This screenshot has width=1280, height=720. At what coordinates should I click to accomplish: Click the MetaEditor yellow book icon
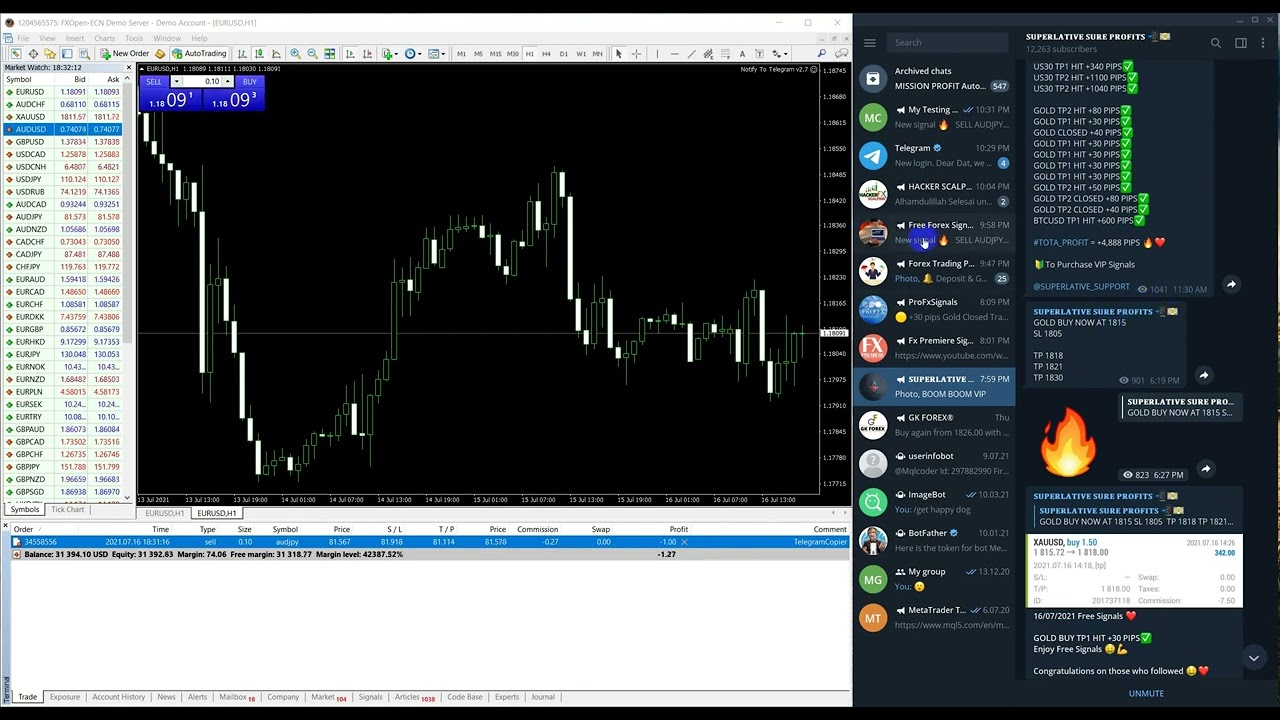(160, 53)
